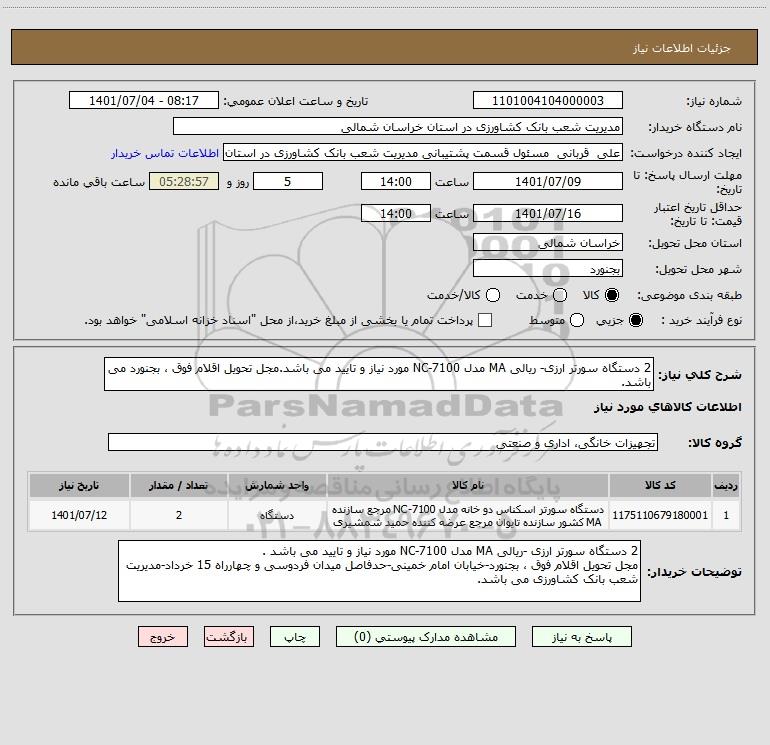Image resolution: width=770 pixels, height=745 pixels.
Task: Click مشاهده مدارک پیوستی (0) button
Action: (426, 637)
